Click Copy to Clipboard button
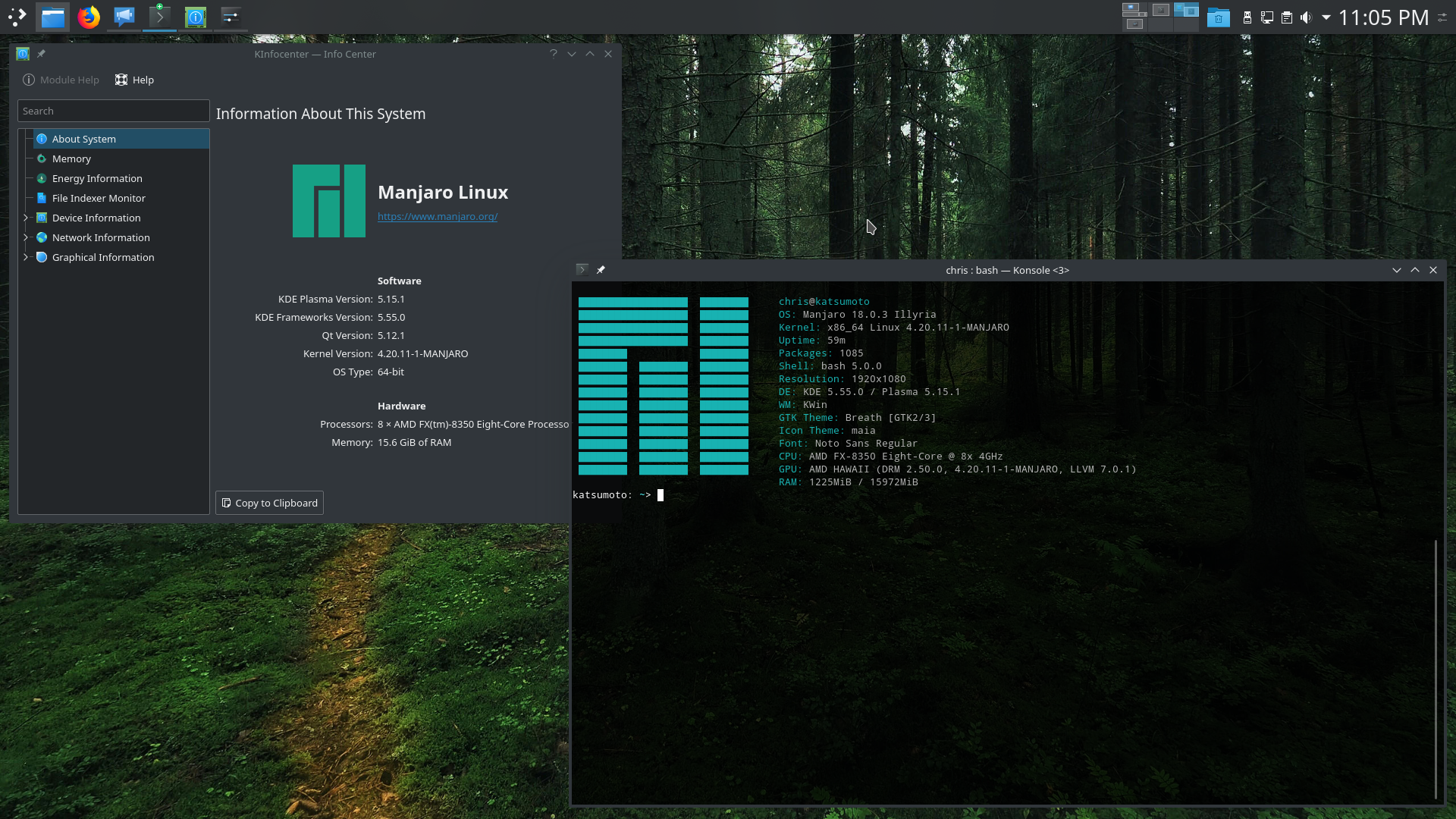The width and height of the screenshot is (1456, 819). click(269, 503)
